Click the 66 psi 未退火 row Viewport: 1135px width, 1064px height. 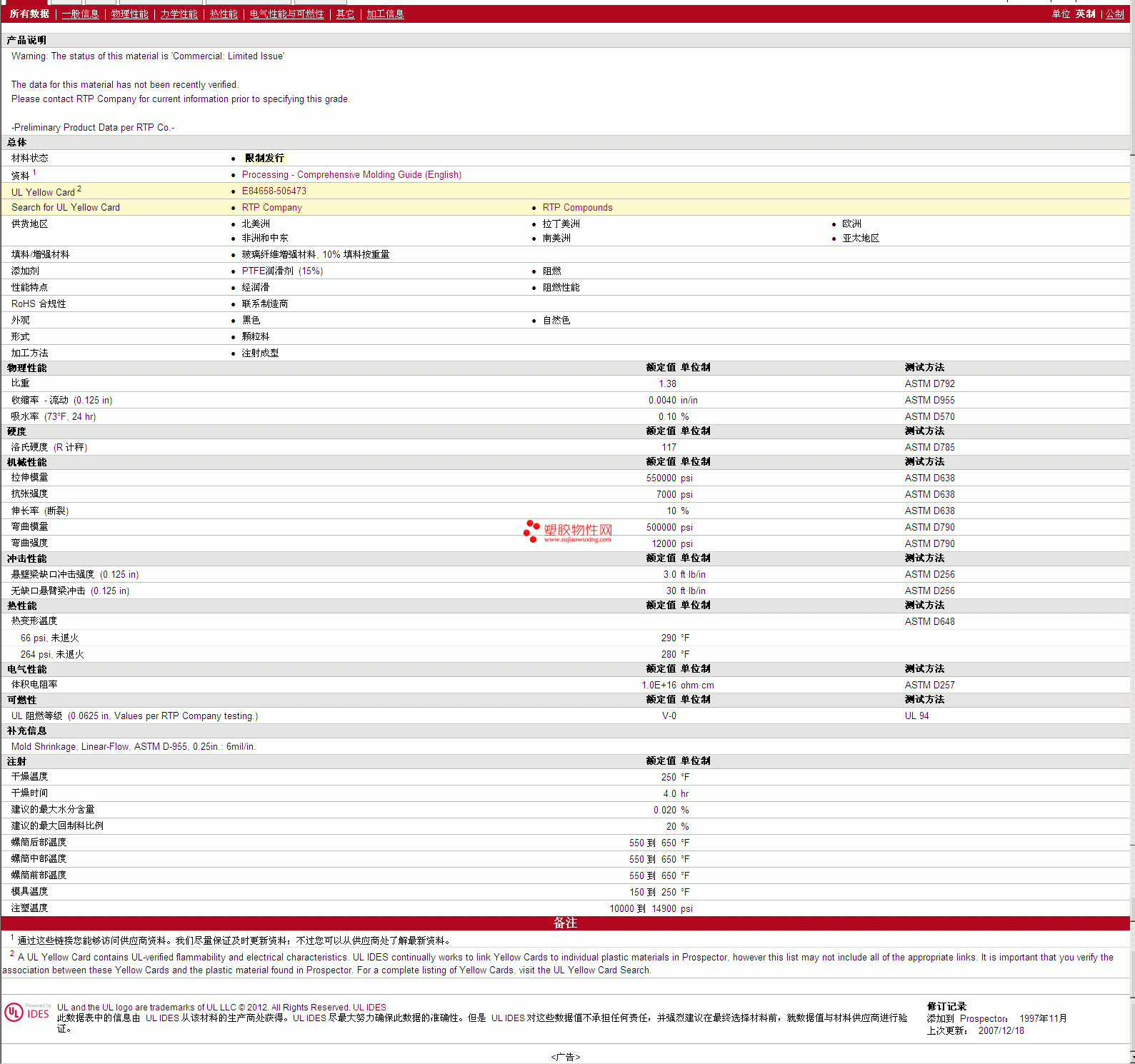click(565, 638)
